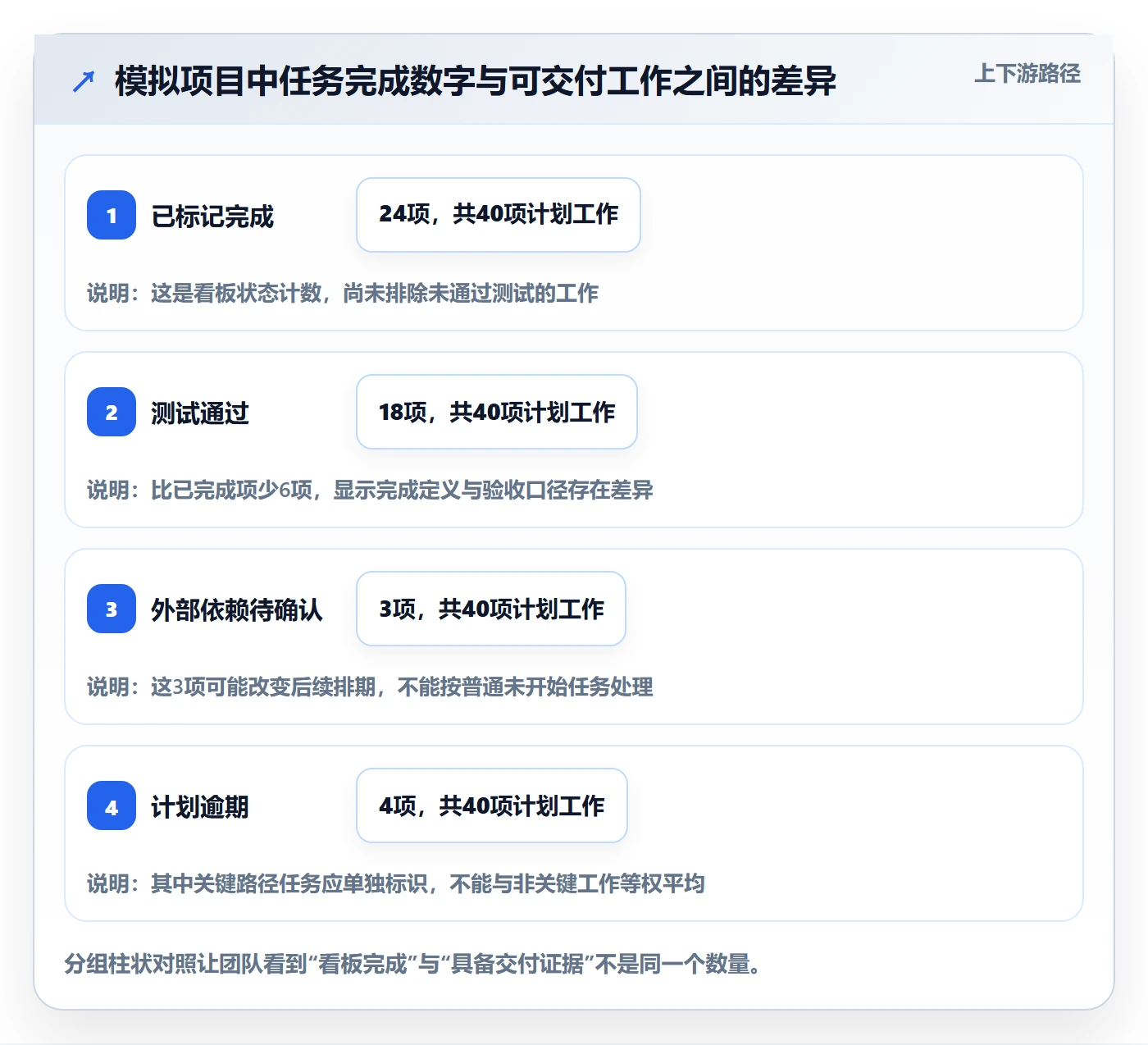1148x1045 pixels.
Task: Click the footer sentence 分组柱状对照让团队看到…
Action: click(414, 964)
